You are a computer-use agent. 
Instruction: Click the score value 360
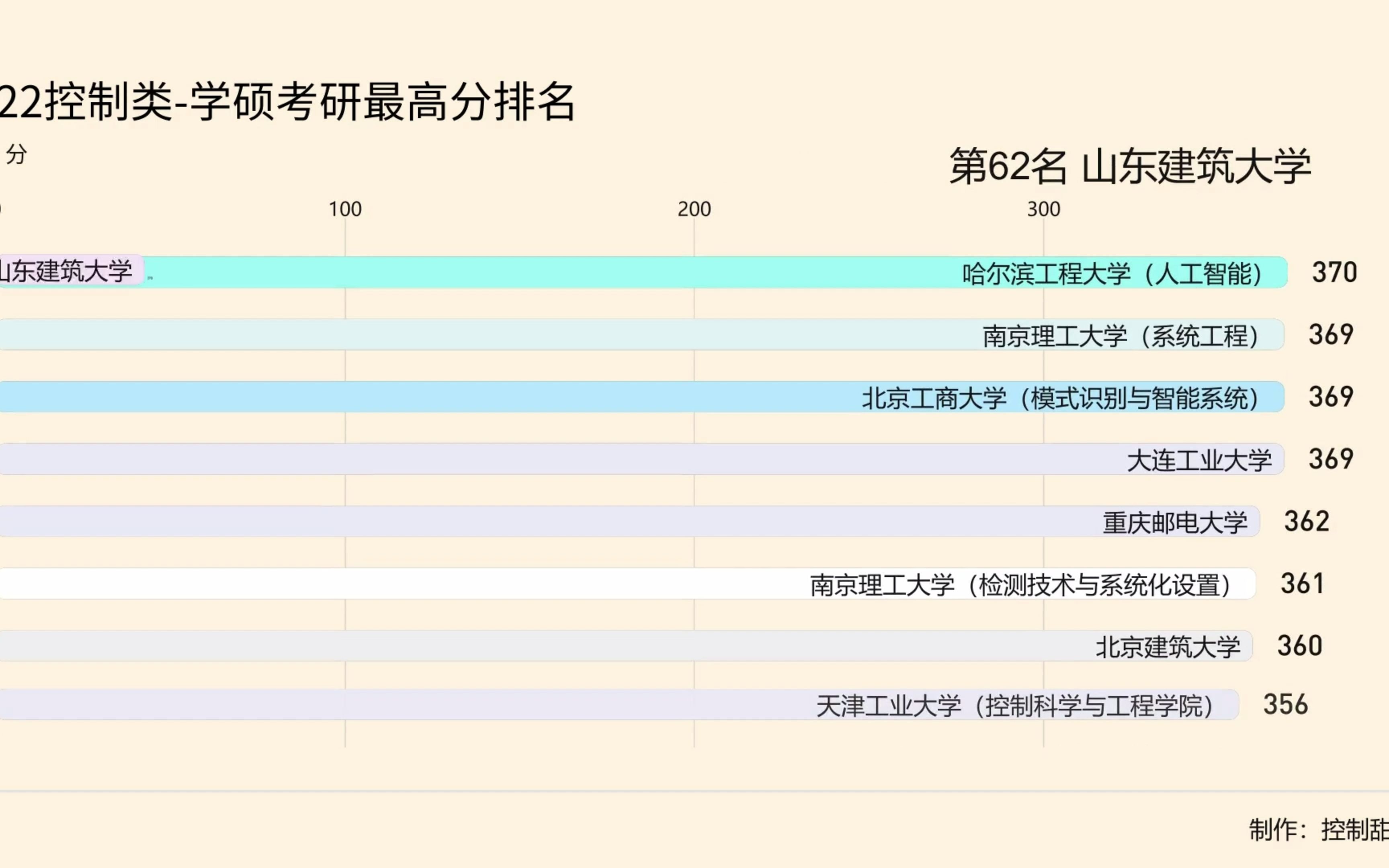click(1299, 646)
